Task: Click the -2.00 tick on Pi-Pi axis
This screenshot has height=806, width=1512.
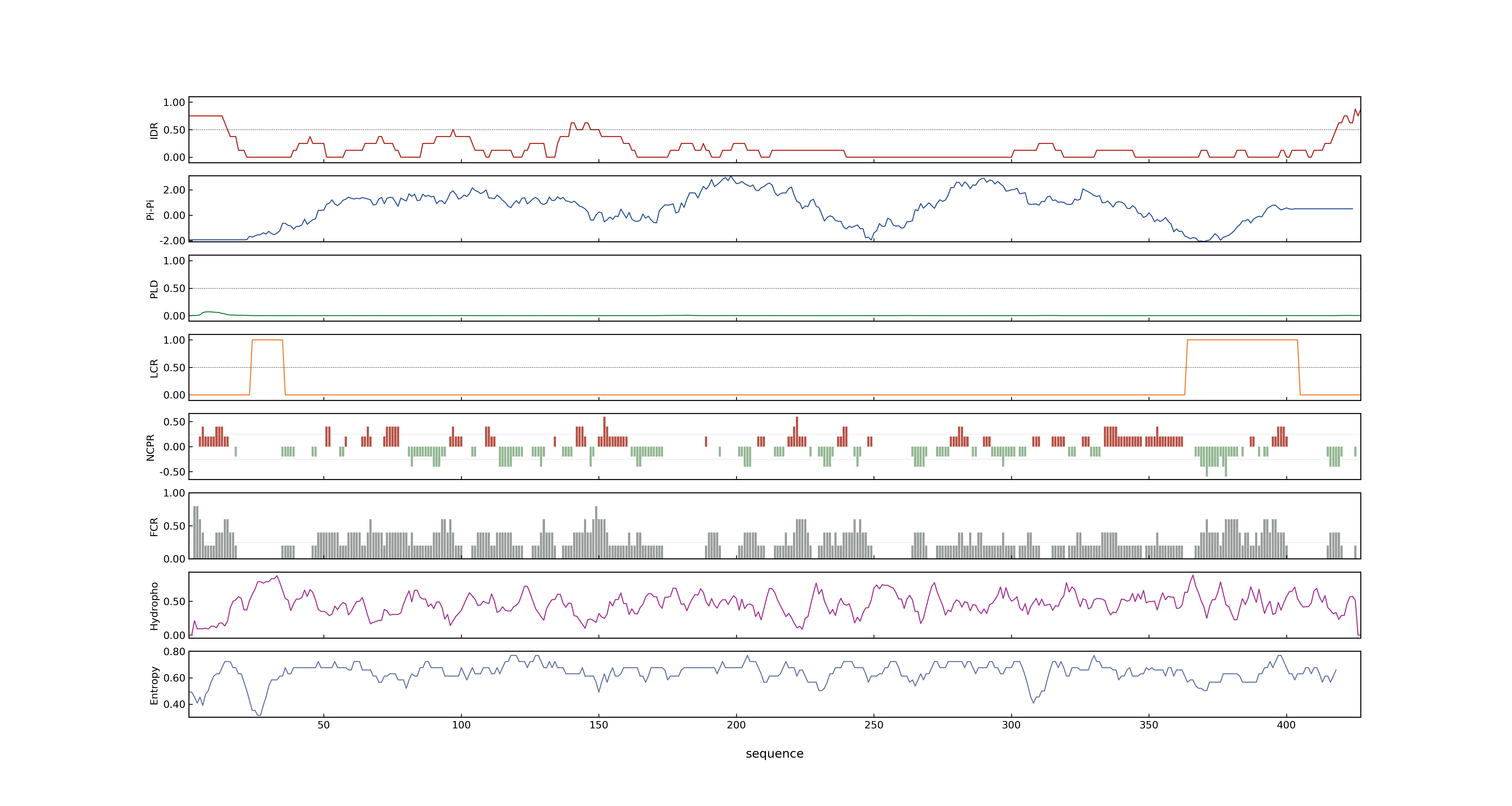Action: point(172,241)
